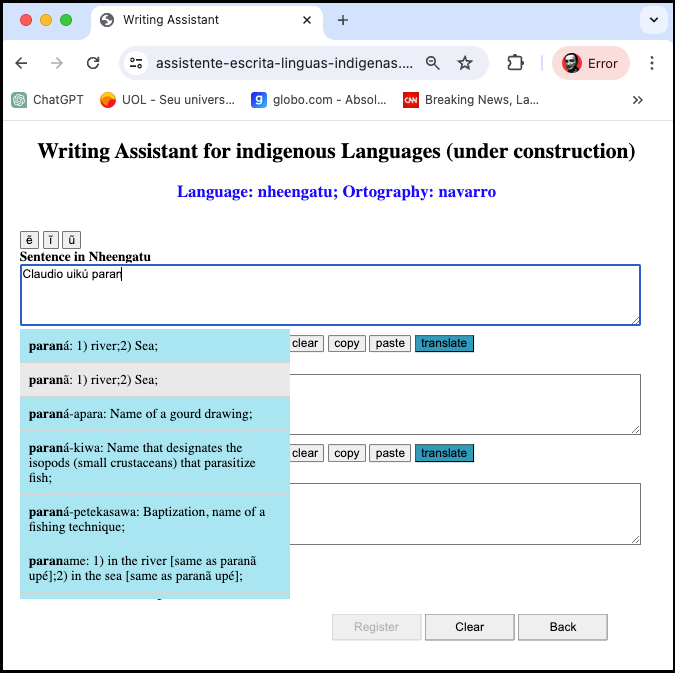
Task: Open the Chrome three-dot menu
Action: point(652,63)
